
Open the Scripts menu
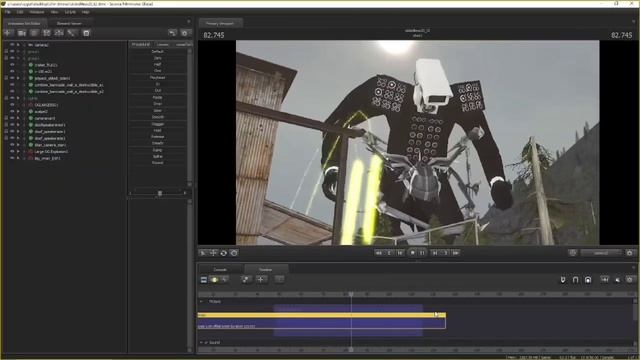coord(70,12)
